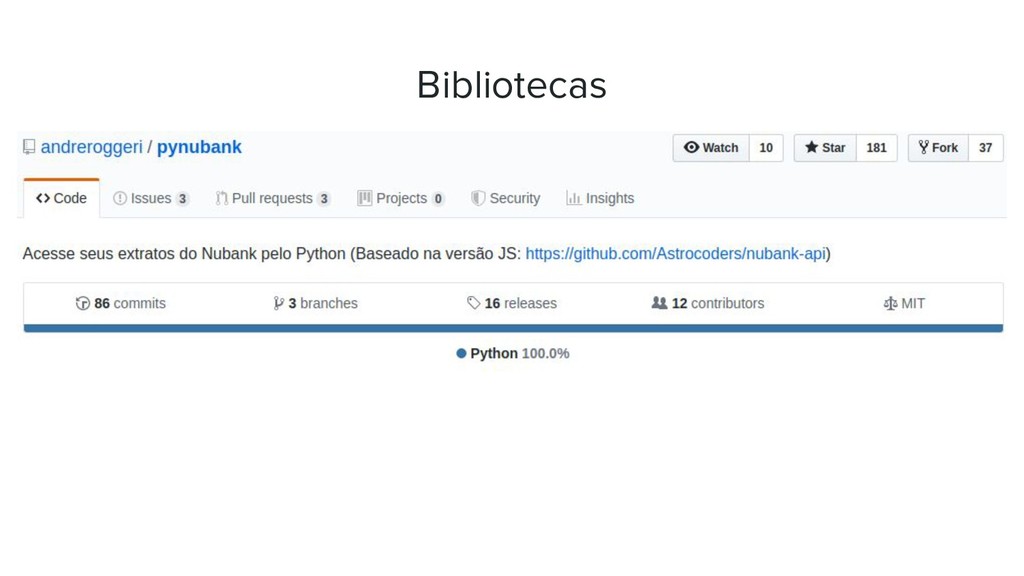
Task: Open the andreroggeri user profile link
Action: click(91, 148)
